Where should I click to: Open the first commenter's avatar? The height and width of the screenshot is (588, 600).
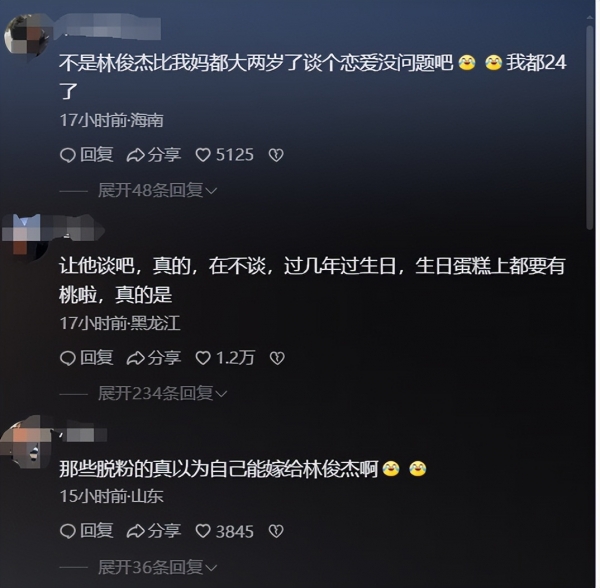pyautogui.click(x=26, y=36)
